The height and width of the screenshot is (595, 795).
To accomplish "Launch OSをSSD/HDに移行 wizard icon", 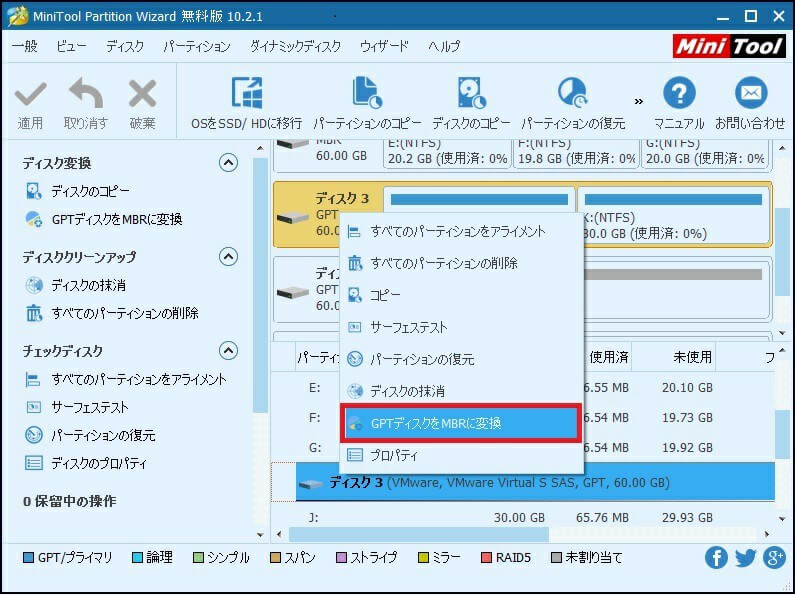I will (246, 93).
